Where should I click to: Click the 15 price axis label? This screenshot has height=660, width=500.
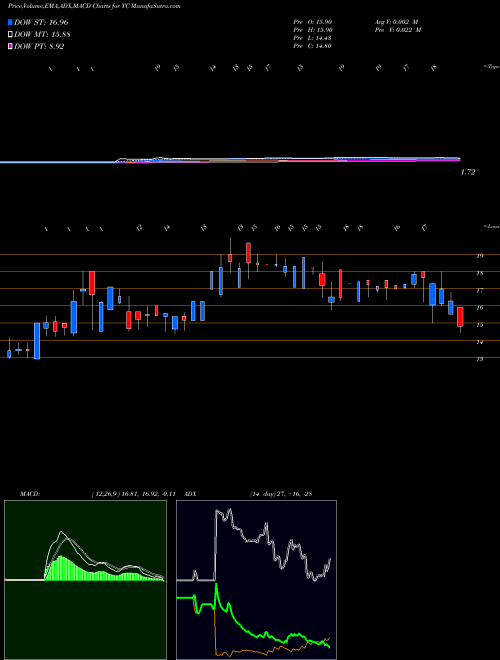coord(479,325)
